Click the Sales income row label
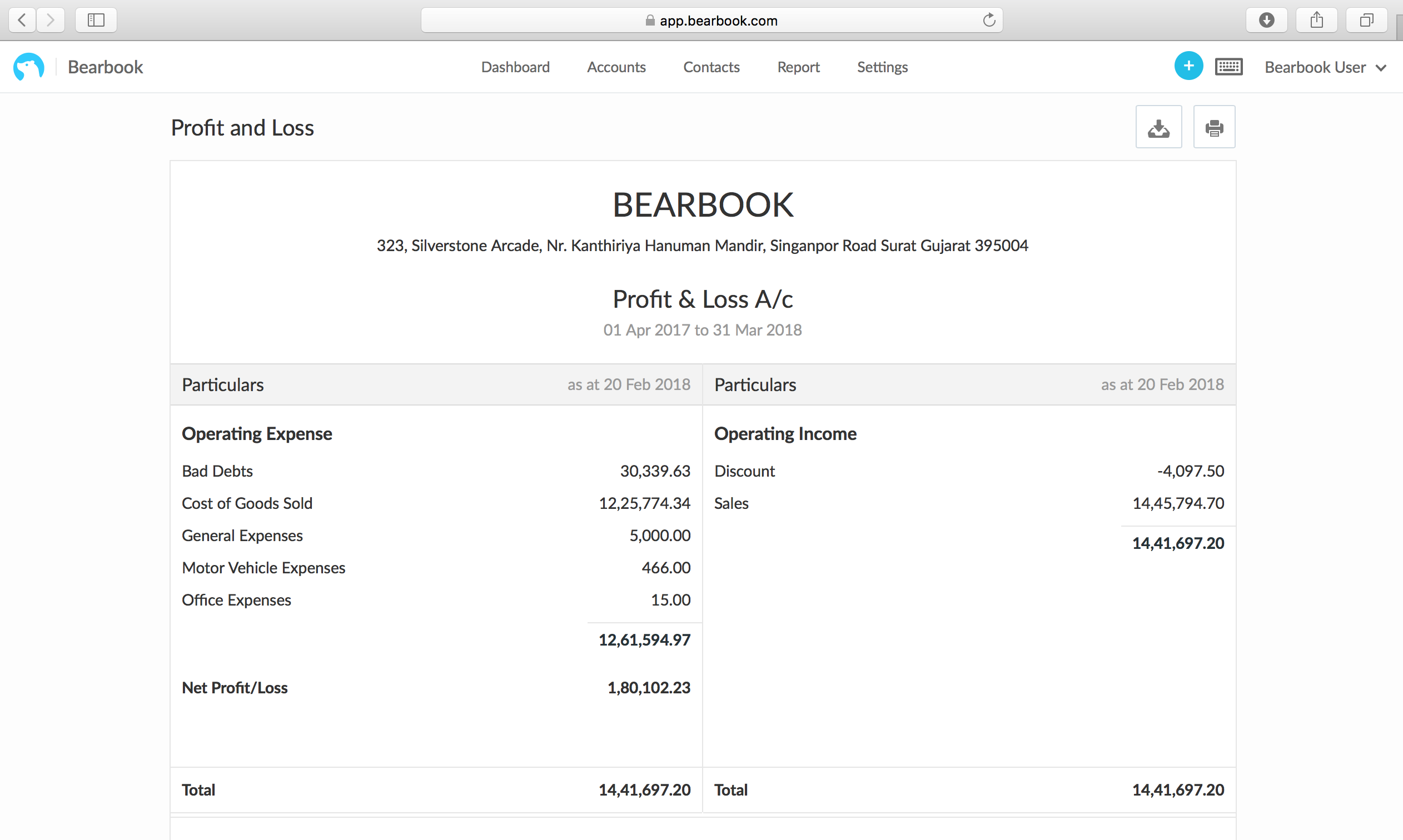Viewport: 1403px width, 840px height. coord(731,503)
